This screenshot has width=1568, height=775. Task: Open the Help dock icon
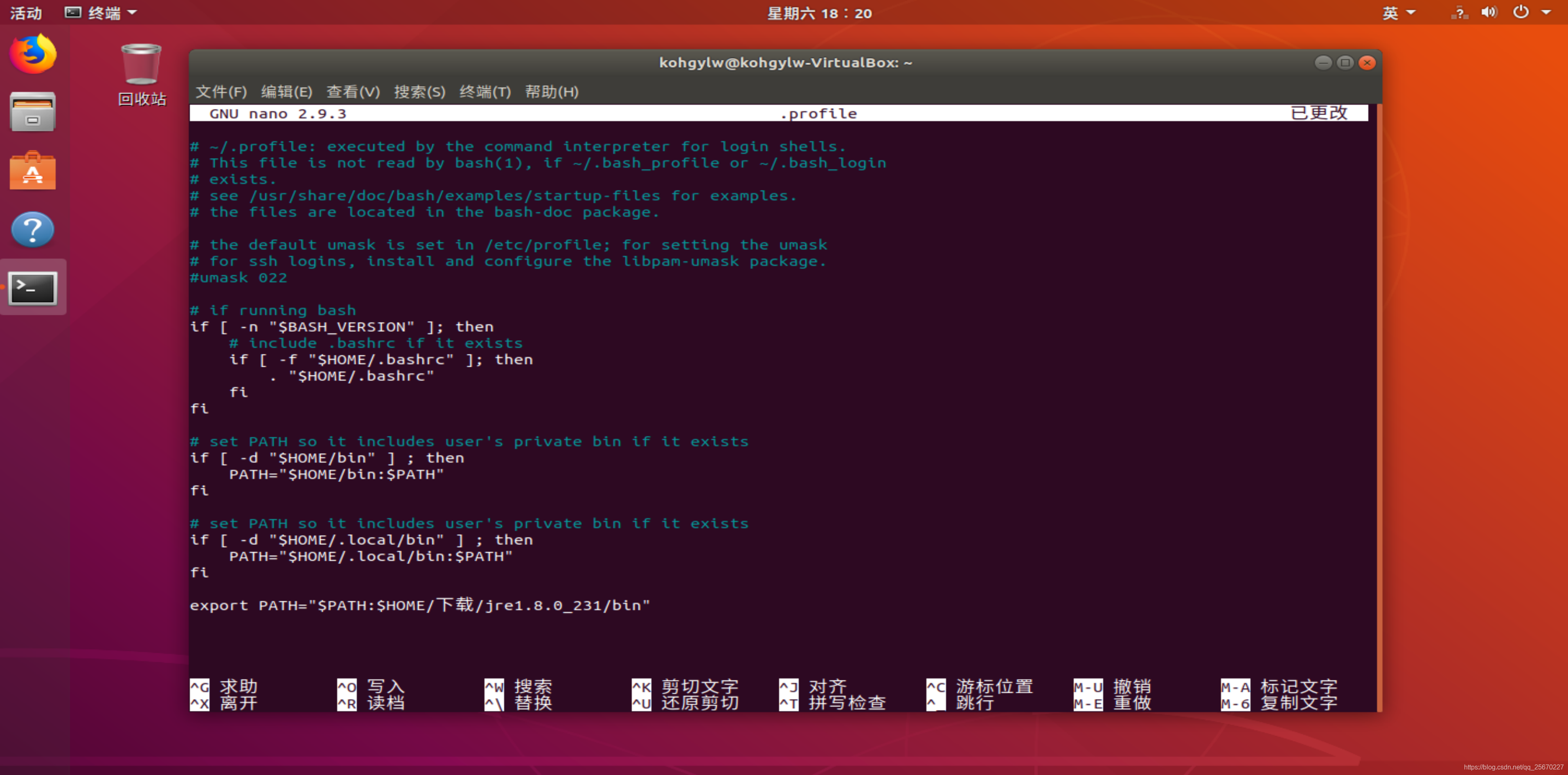coord(33,229)
